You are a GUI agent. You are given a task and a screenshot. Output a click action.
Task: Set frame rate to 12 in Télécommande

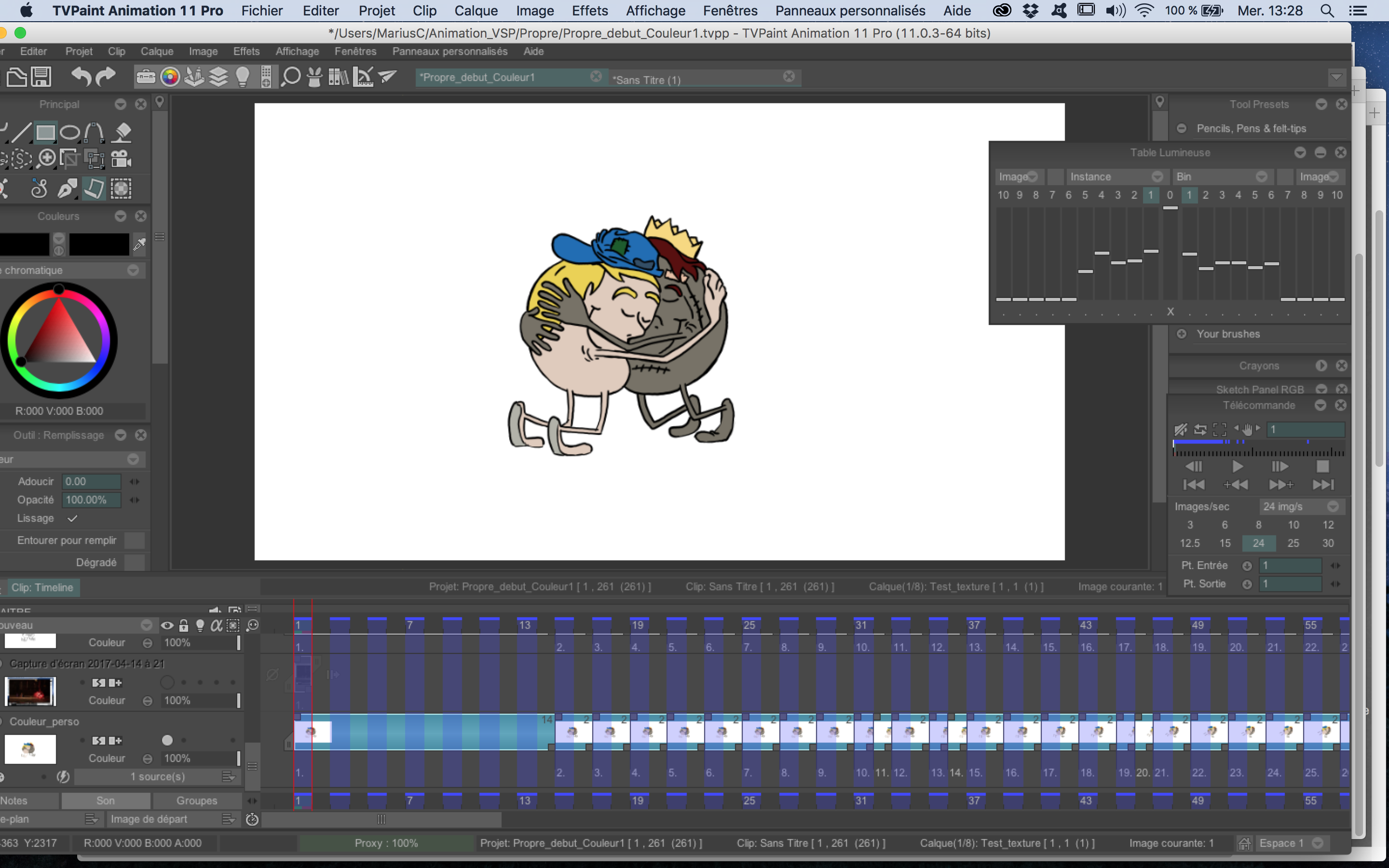point(1328,525)
